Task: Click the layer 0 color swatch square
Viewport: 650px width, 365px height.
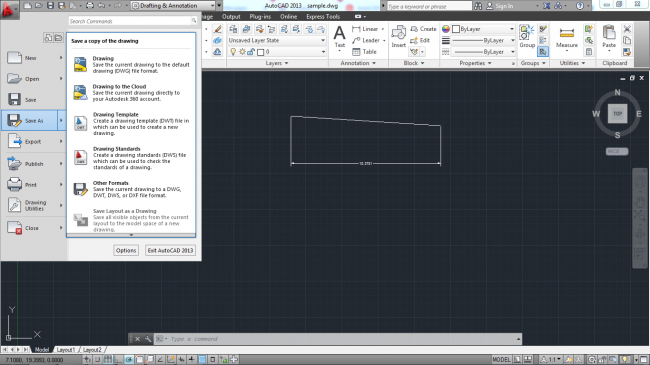Action: [x=260, y=52]
